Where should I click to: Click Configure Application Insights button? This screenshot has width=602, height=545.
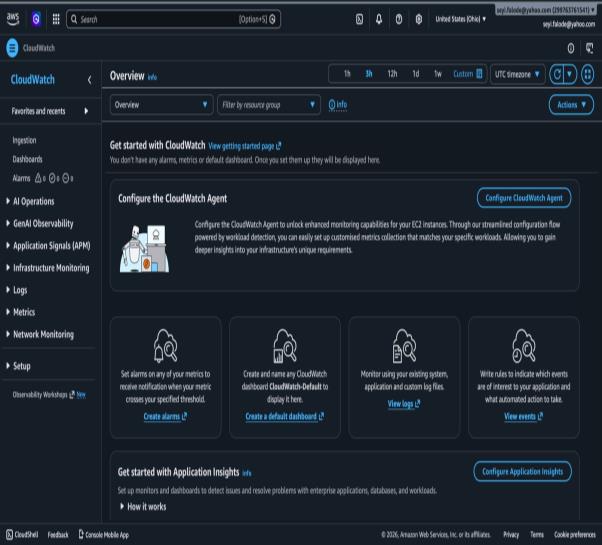click(523, 472)
